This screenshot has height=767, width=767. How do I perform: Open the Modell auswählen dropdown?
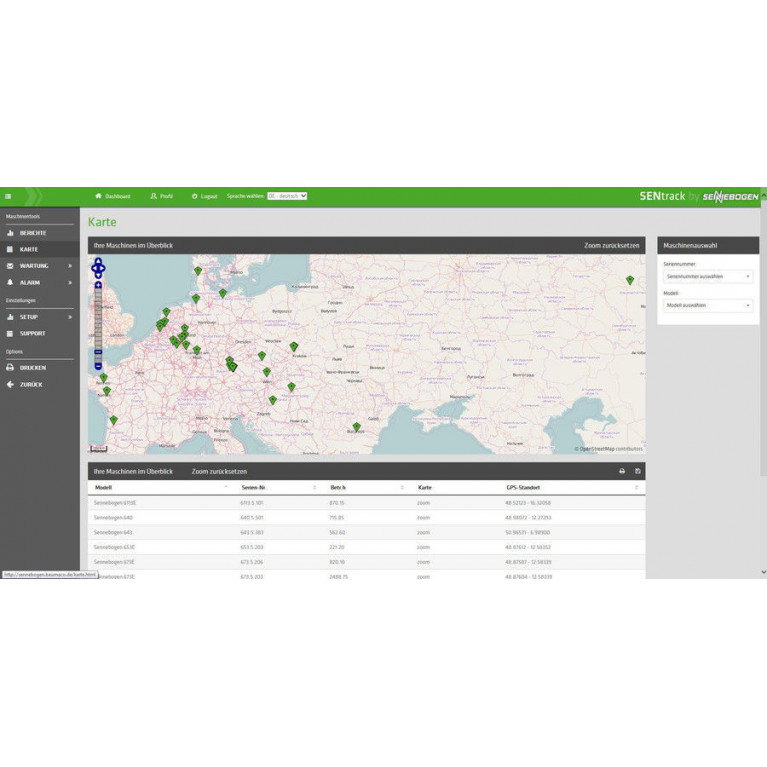point(708,305)
